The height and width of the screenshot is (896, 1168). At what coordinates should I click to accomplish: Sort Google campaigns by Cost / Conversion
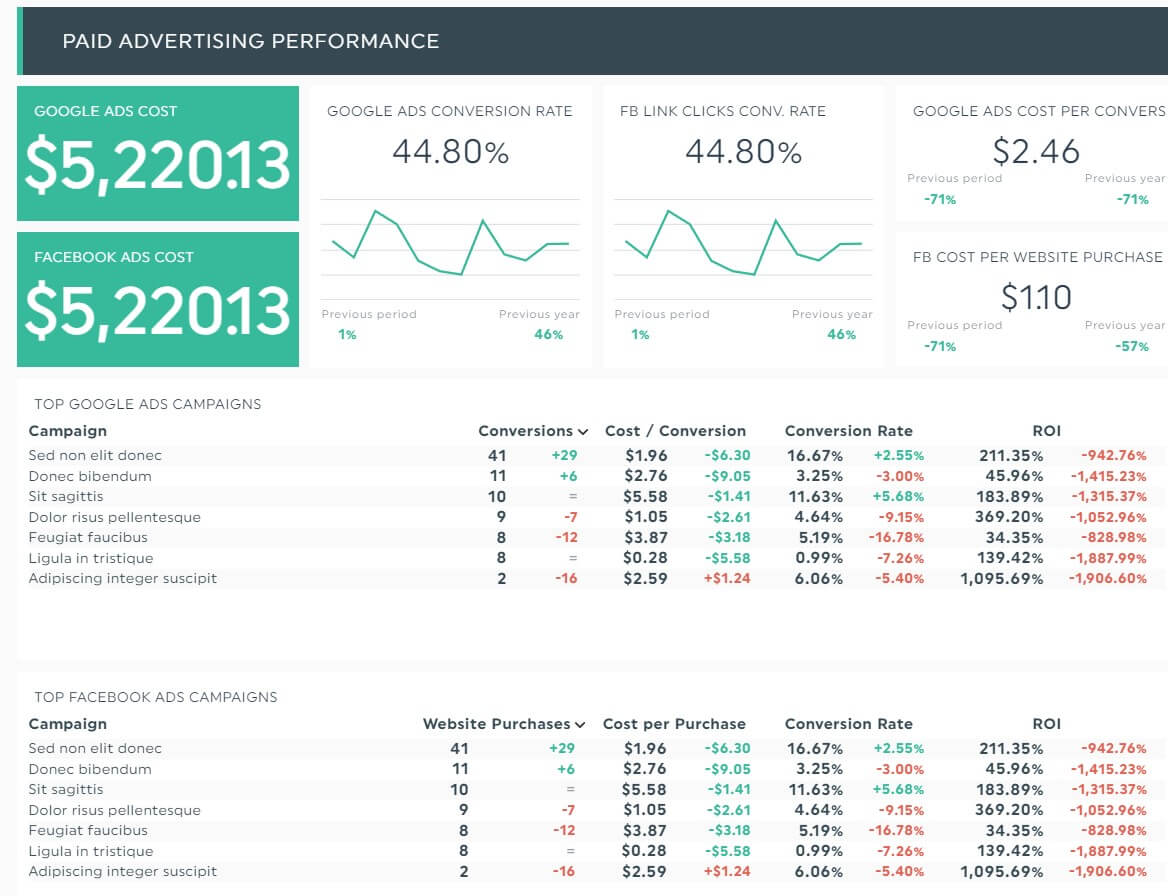[674, 431]
